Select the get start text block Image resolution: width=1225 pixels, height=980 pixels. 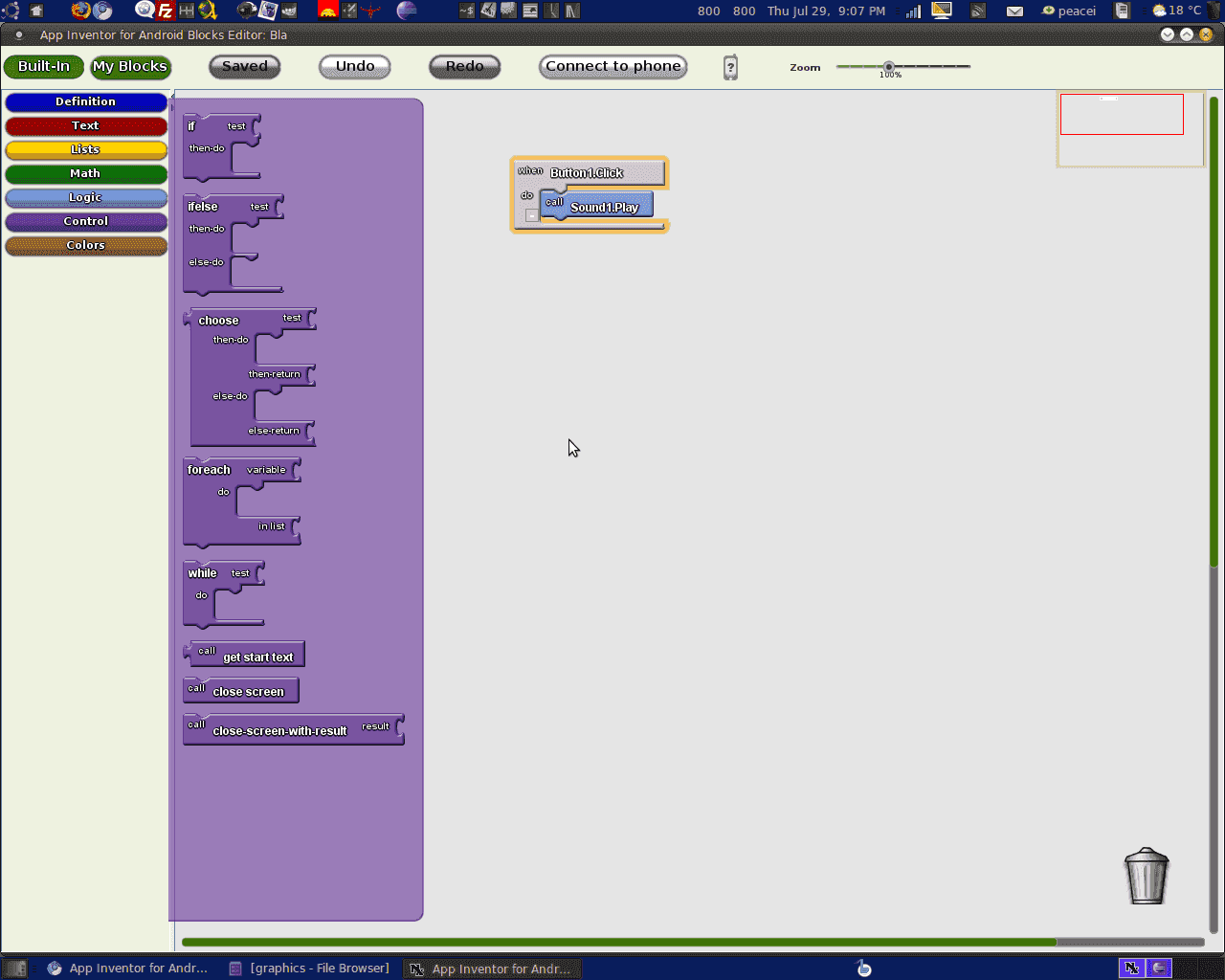245,655
